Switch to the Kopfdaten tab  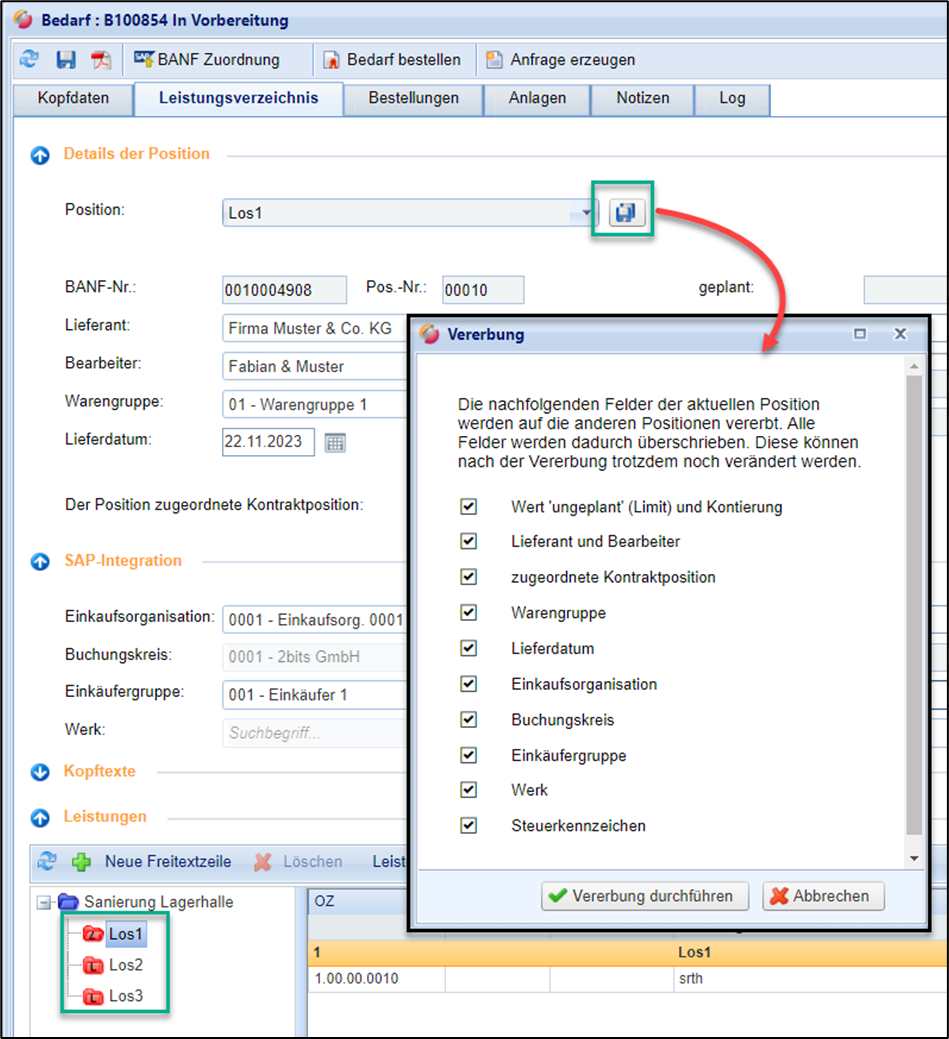pyautogui.click(x=73, y=98)
